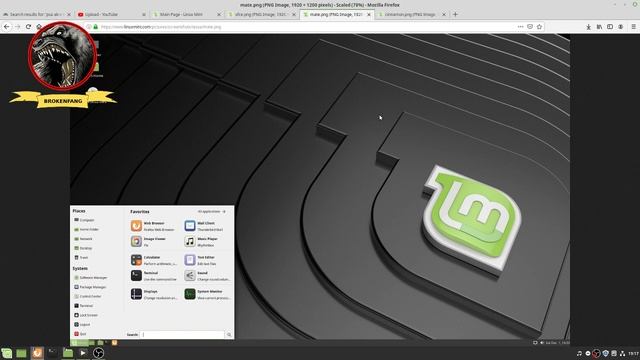Open the Firefox downloads panel
The height and width of the screenshot is (360, 640).
[x=589, y=27]
